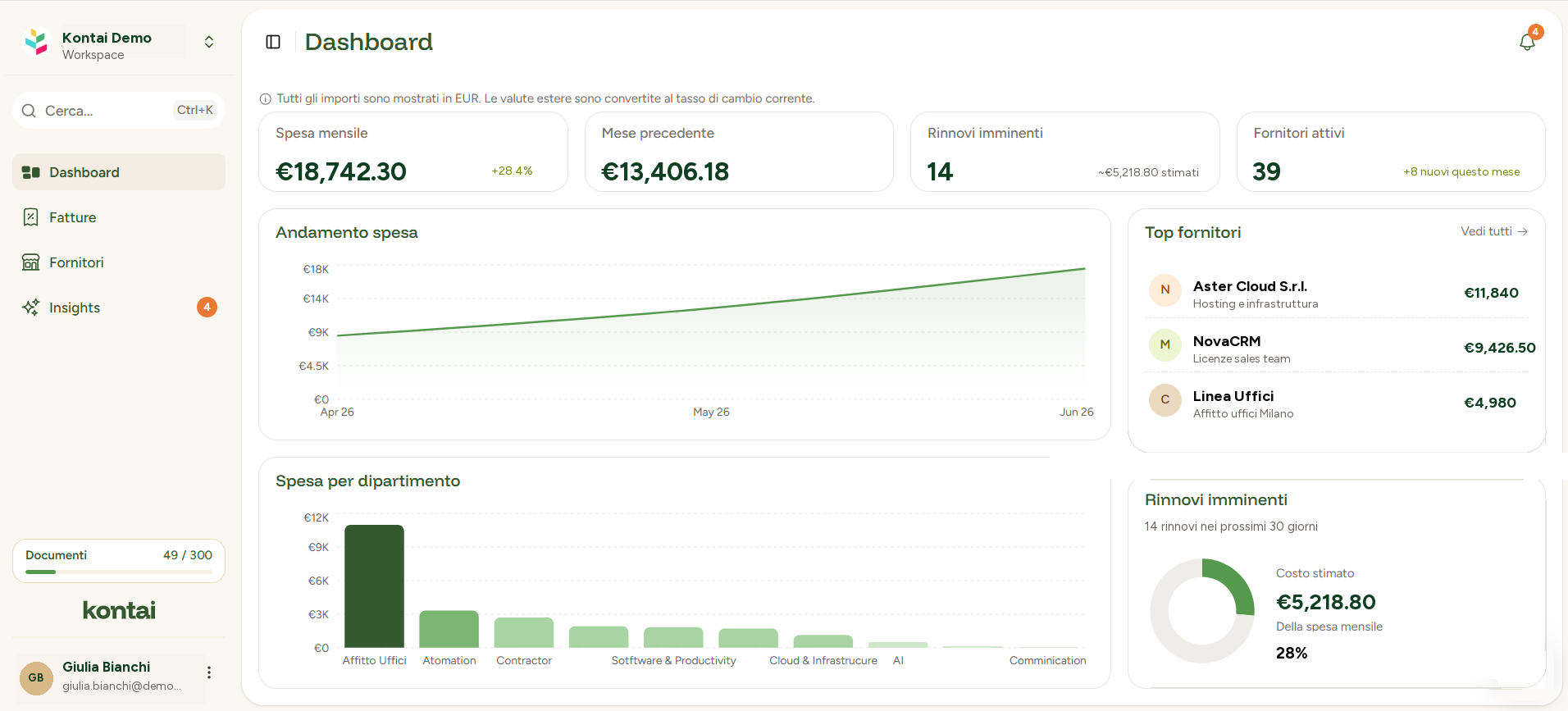Click the Insights sparkle icon

tap(31, 308)
